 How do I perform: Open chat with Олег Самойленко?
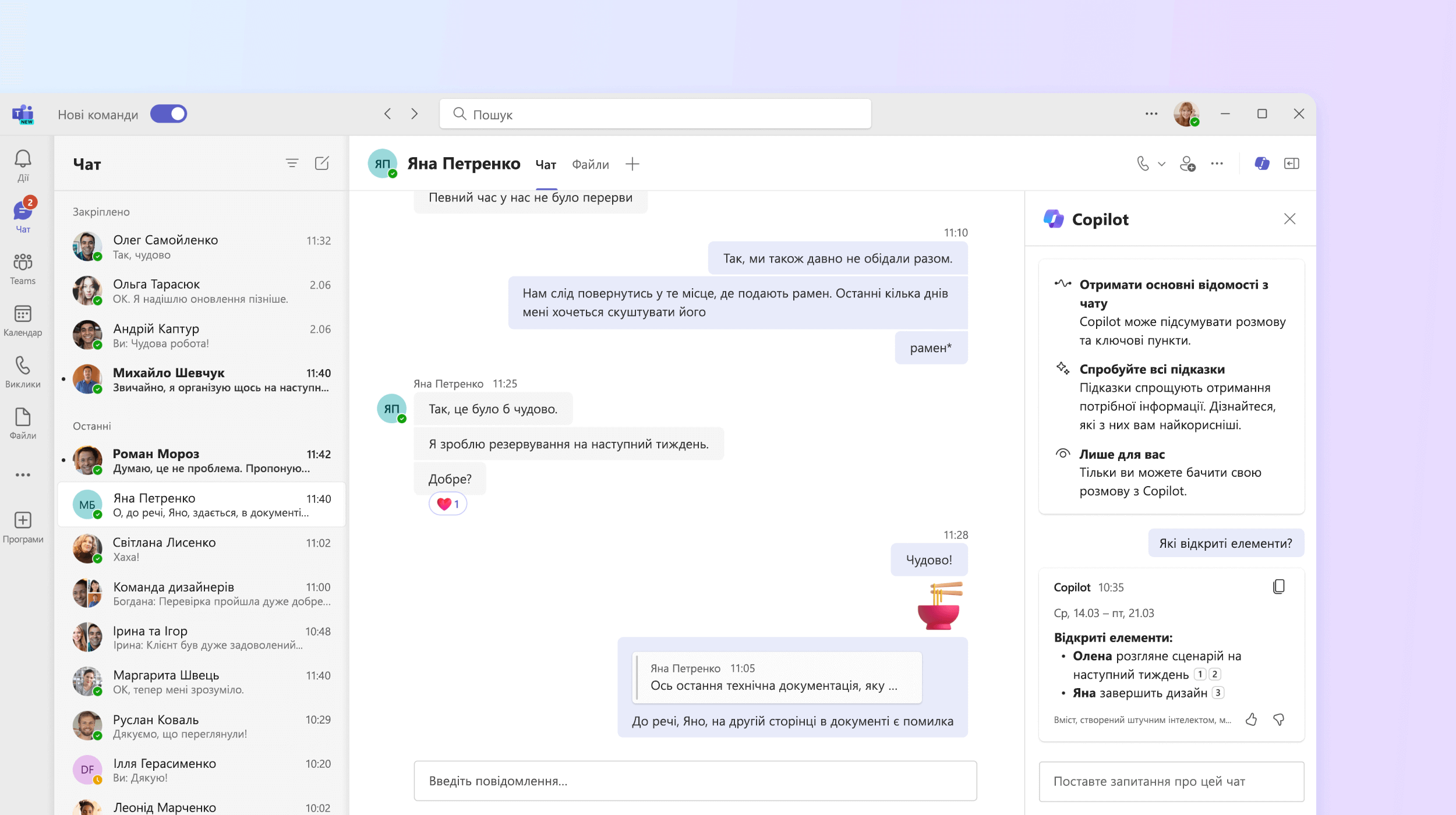tap(202, 247)
